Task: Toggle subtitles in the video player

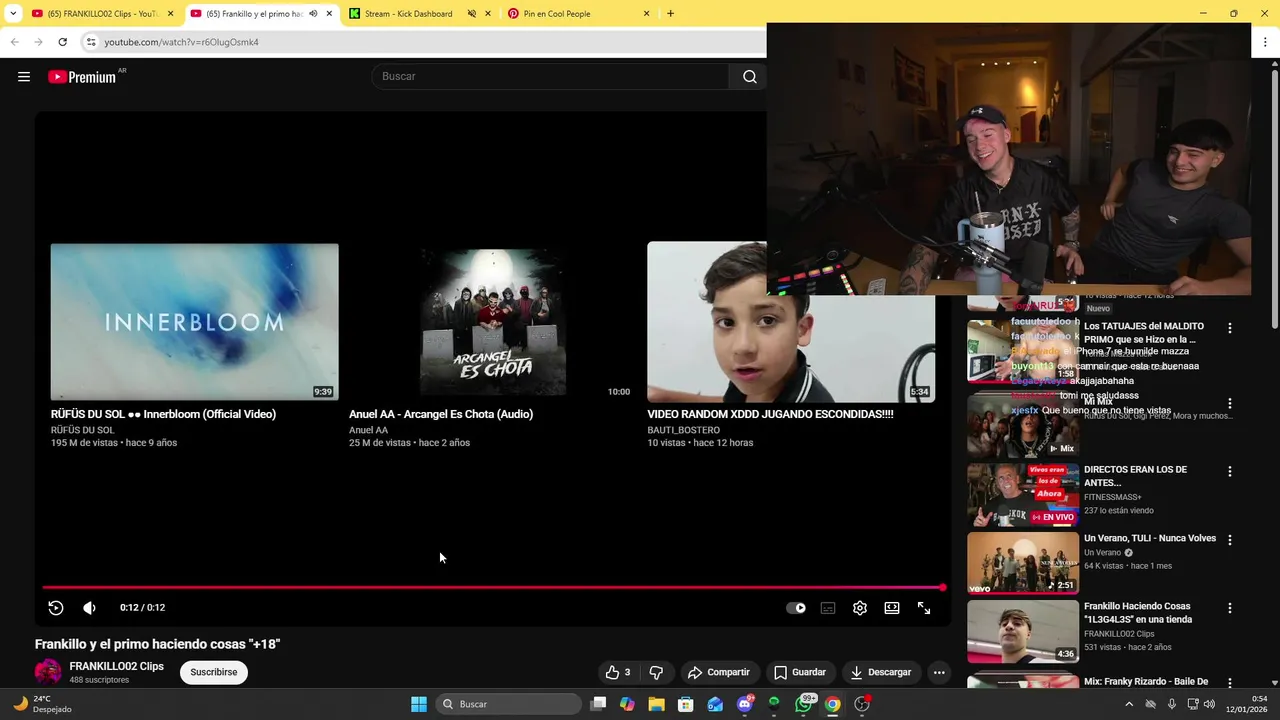Action: (828, 608)
